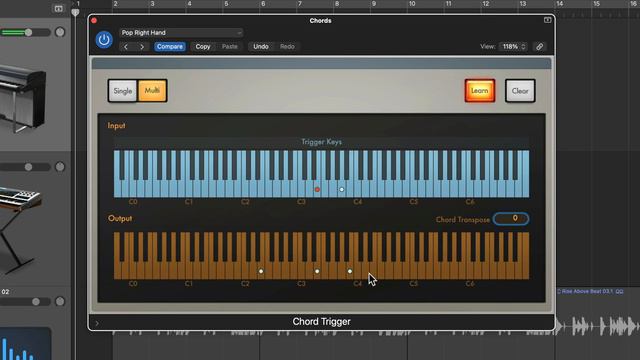Expand the disclosure arrow beside Chord Trigger
Screen dimensions: 640x360
point(97,323)
